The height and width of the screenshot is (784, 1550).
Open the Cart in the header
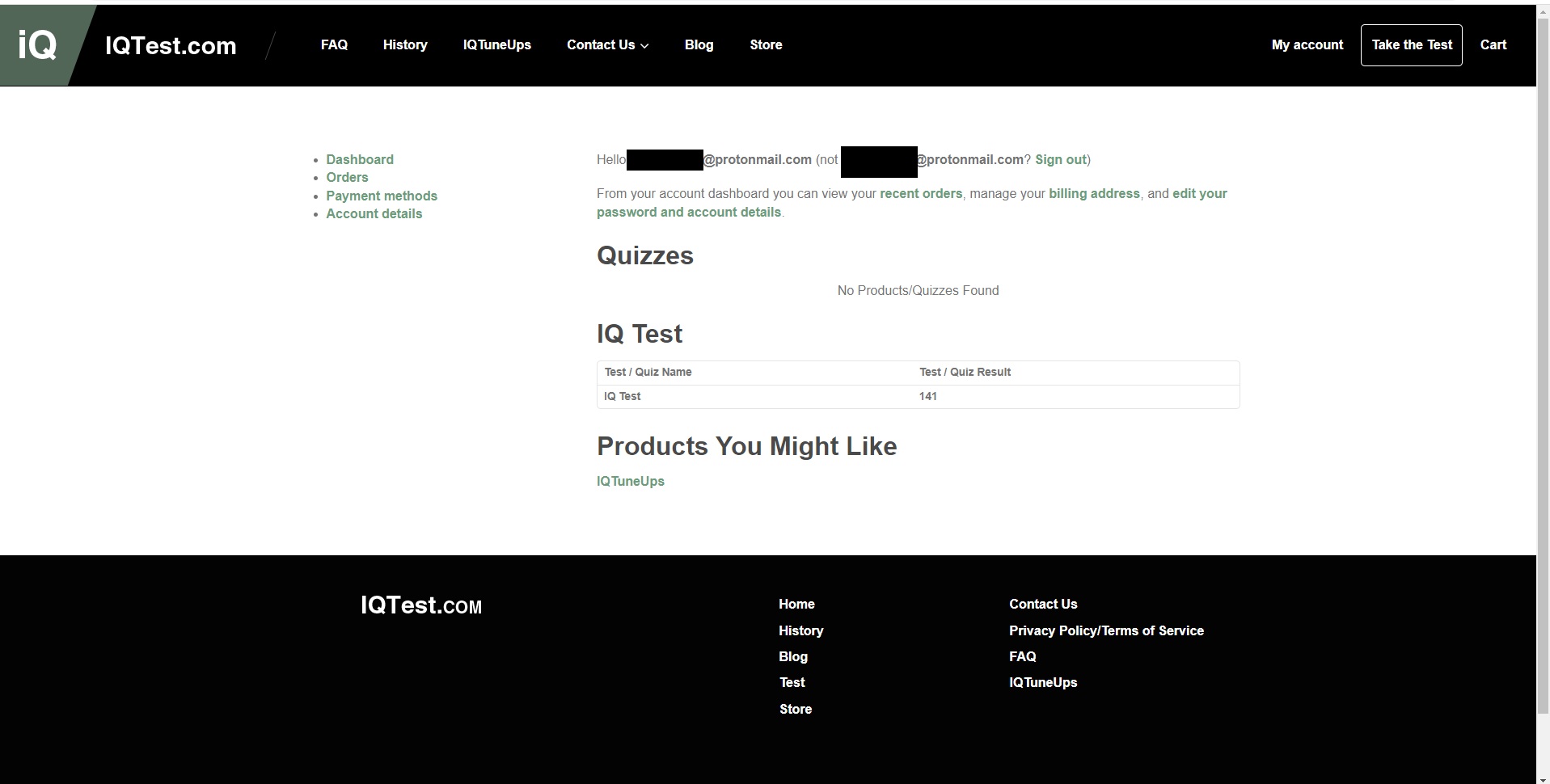coord(1493,45)
